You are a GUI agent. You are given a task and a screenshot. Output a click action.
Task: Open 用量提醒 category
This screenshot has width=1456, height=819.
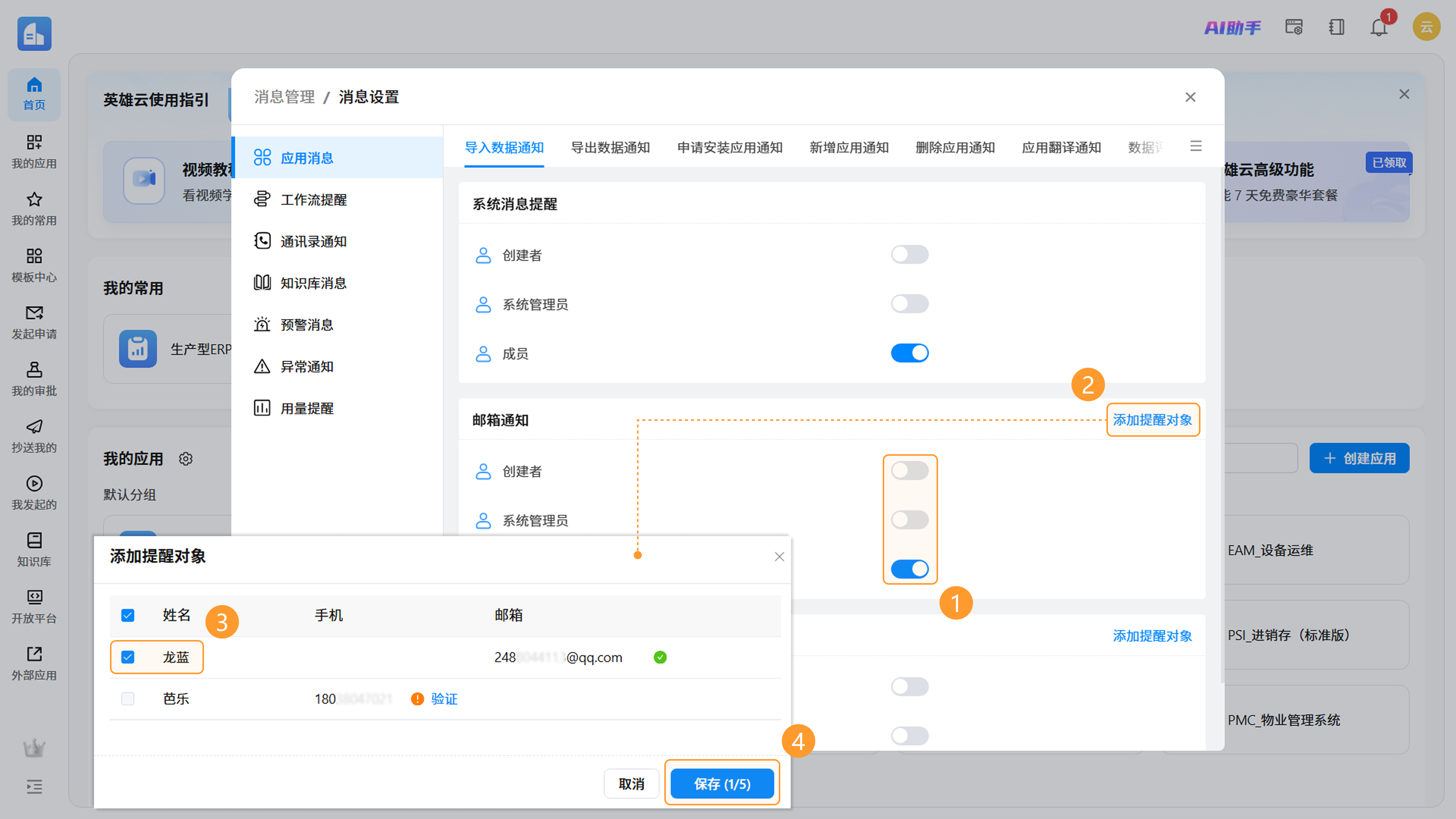click(337, 409)
